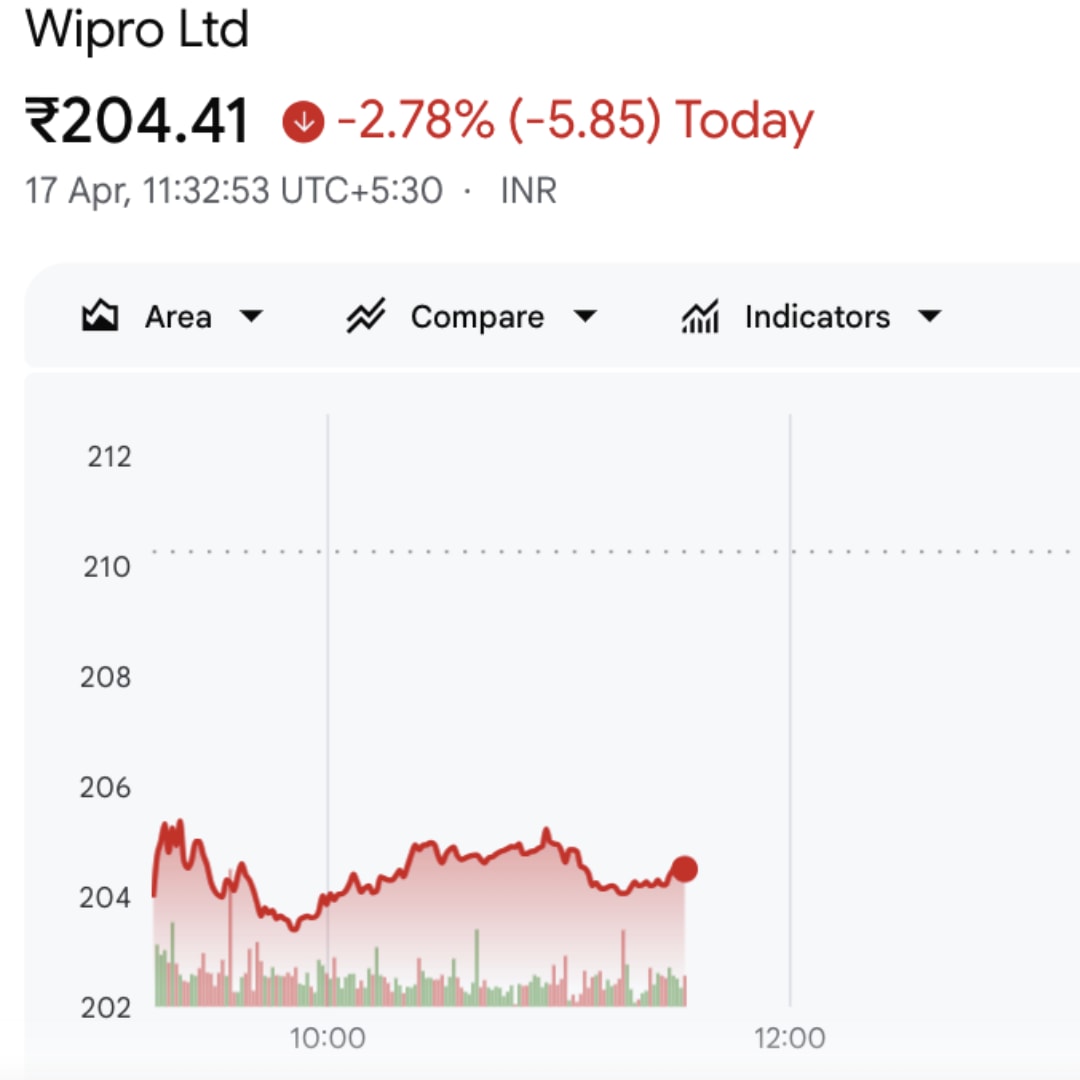
Task: Select the Area chart style label
Action: tap(178, 318)
